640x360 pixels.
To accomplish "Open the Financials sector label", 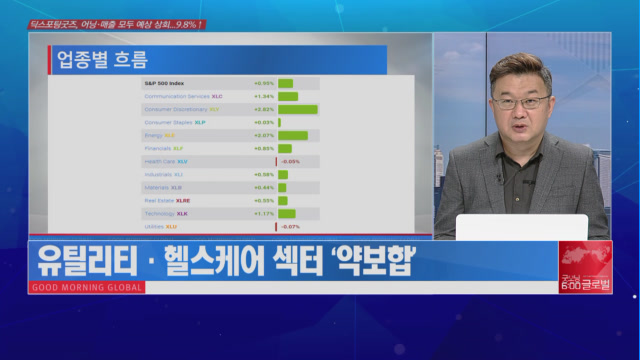I will point(158,149).
